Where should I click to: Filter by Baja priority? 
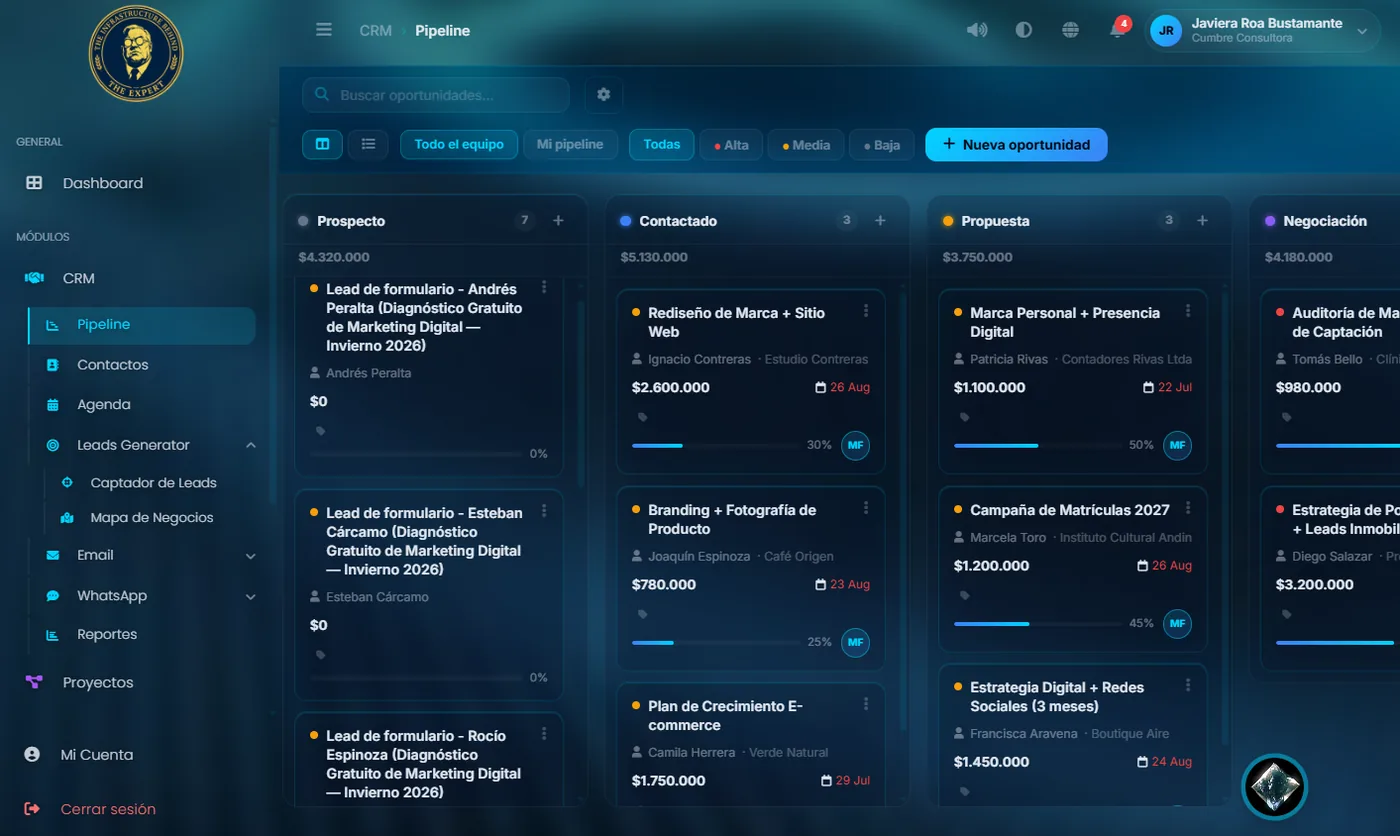[882, 145]
